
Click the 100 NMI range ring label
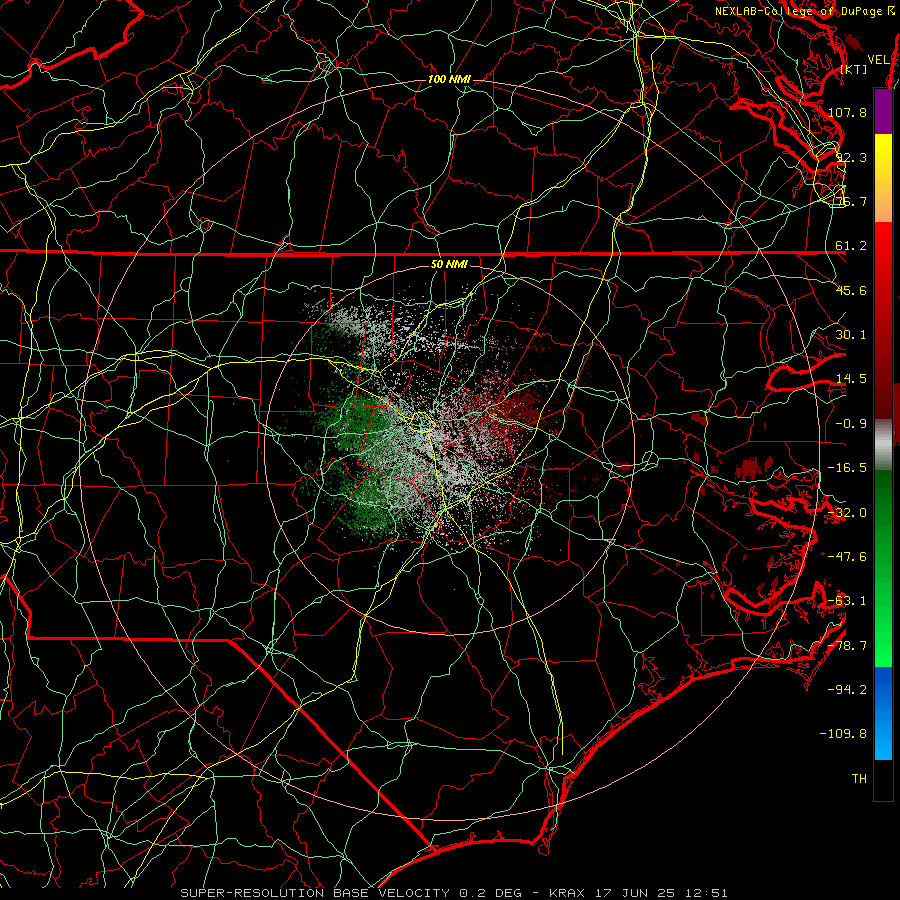449,79
